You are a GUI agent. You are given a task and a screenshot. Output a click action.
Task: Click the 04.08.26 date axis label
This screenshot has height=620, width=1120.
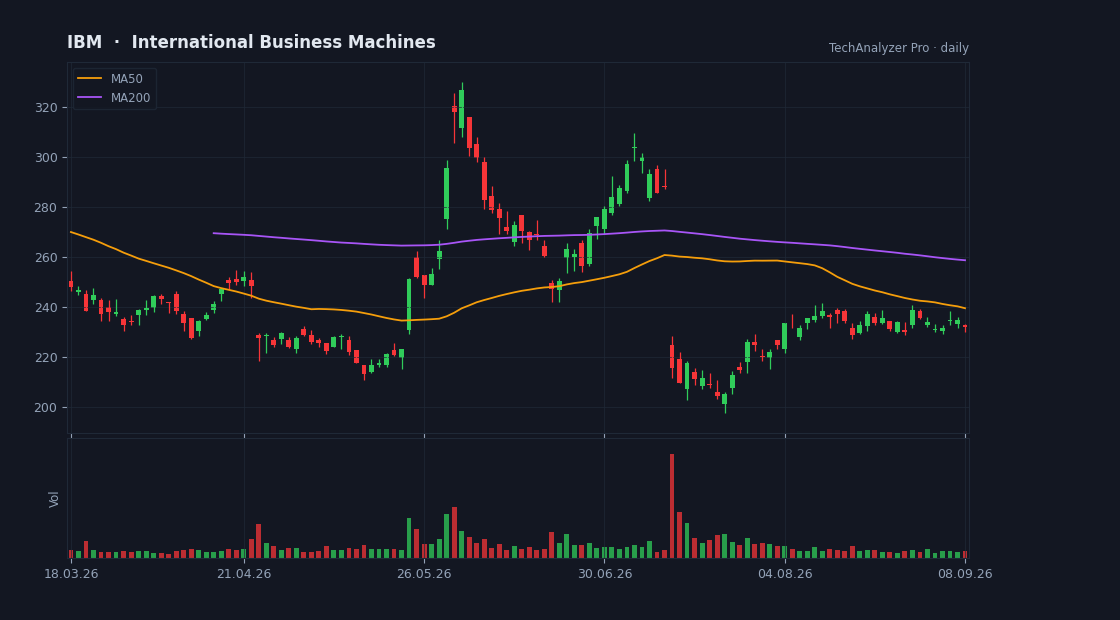coord(785,574)
